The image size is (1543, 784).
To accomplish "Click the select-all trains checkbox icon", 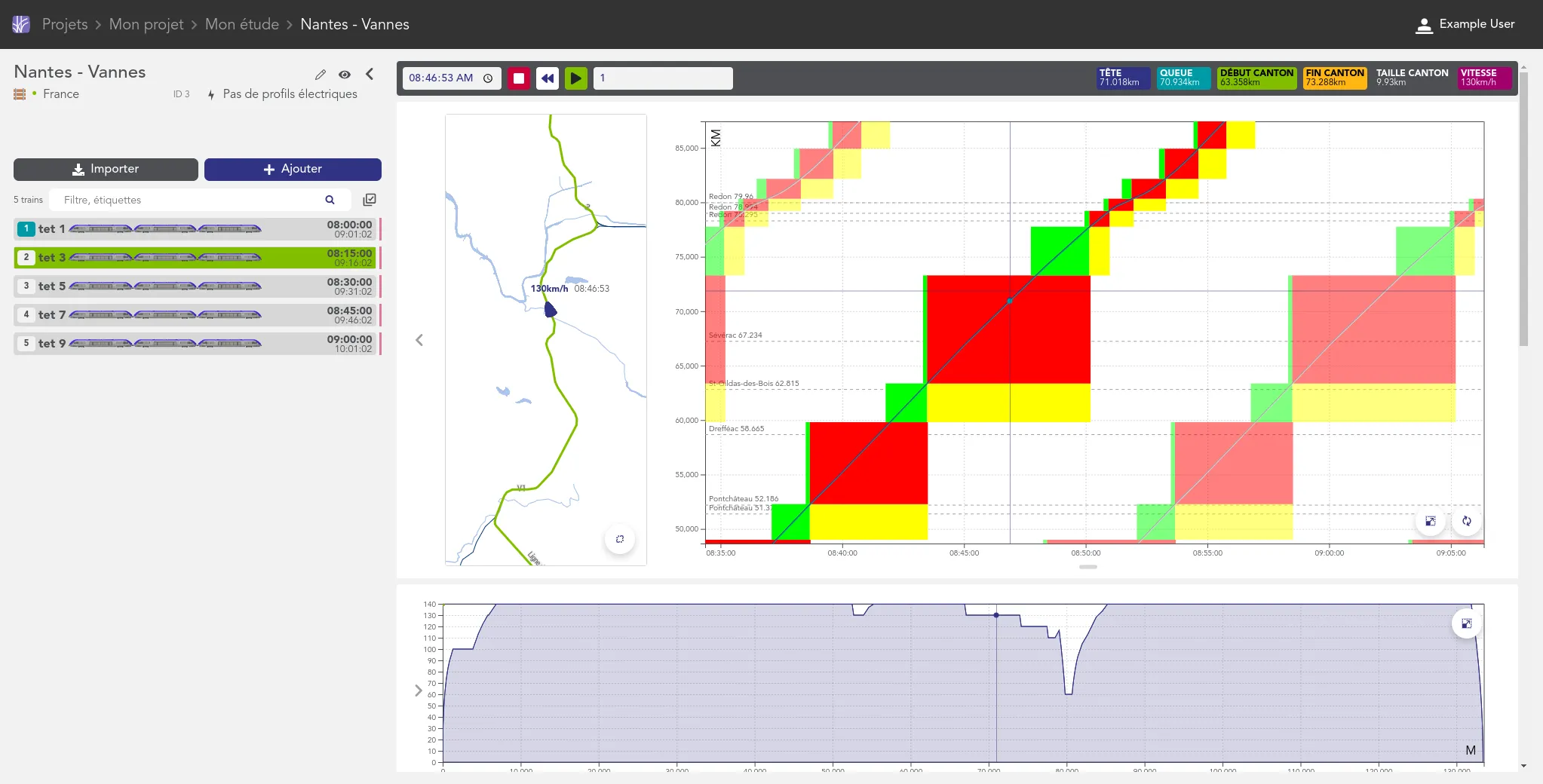I will [x=370, y=200].
